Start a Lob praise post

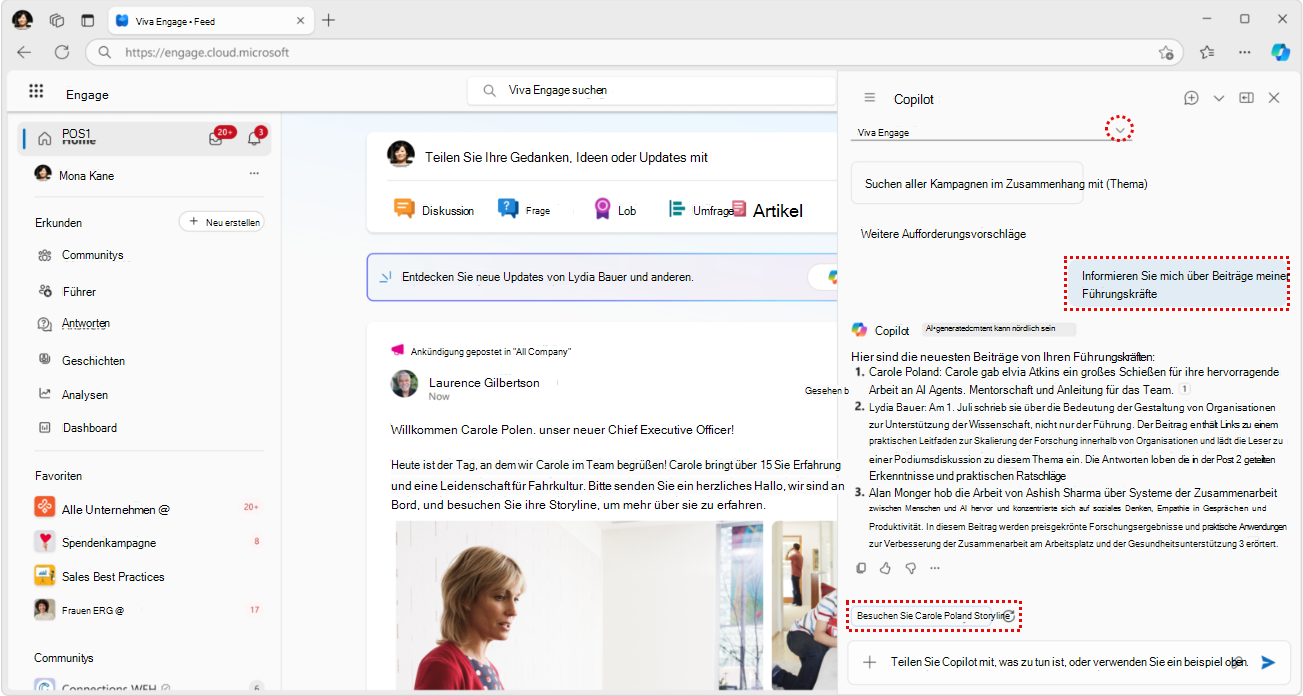click(x=615, y=210)
